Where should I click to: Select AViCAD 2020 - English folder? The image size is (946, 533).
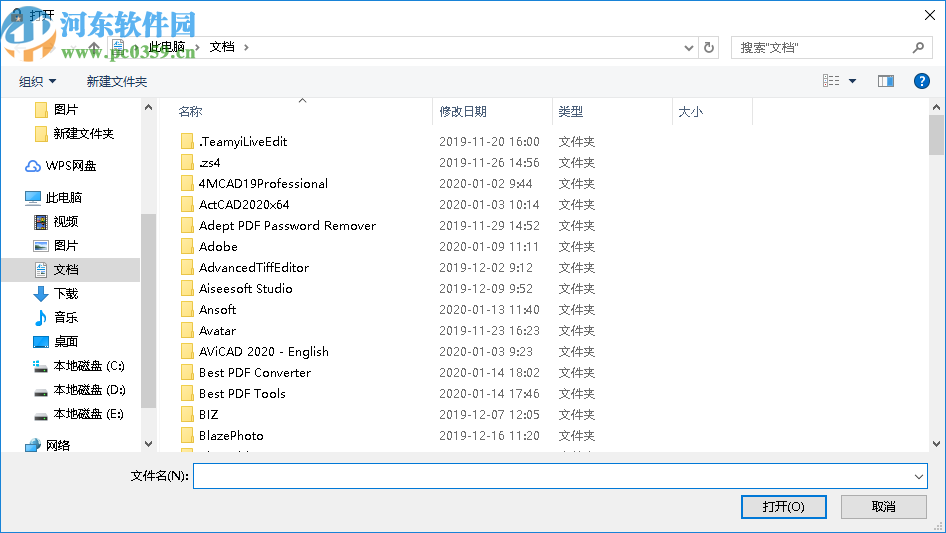(x=264, y=351)
